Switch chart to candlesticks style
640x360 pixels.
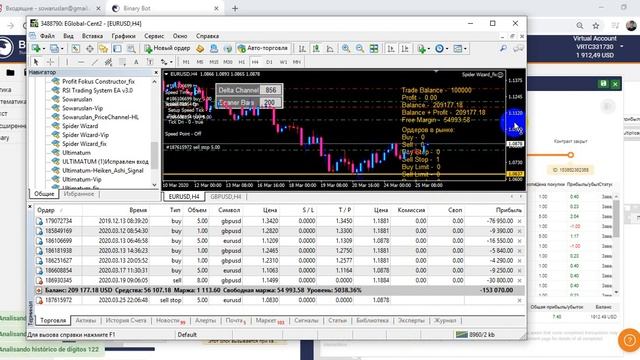(x=316, y=49)
